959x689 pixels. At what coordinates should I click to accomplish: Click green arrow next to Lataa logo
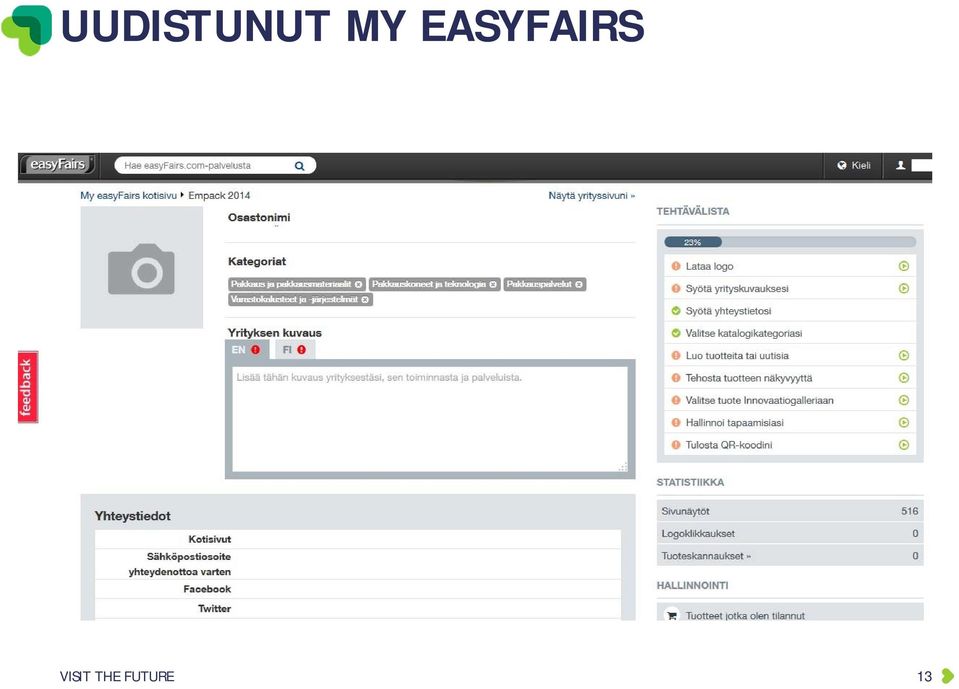[x=904, y=266]
